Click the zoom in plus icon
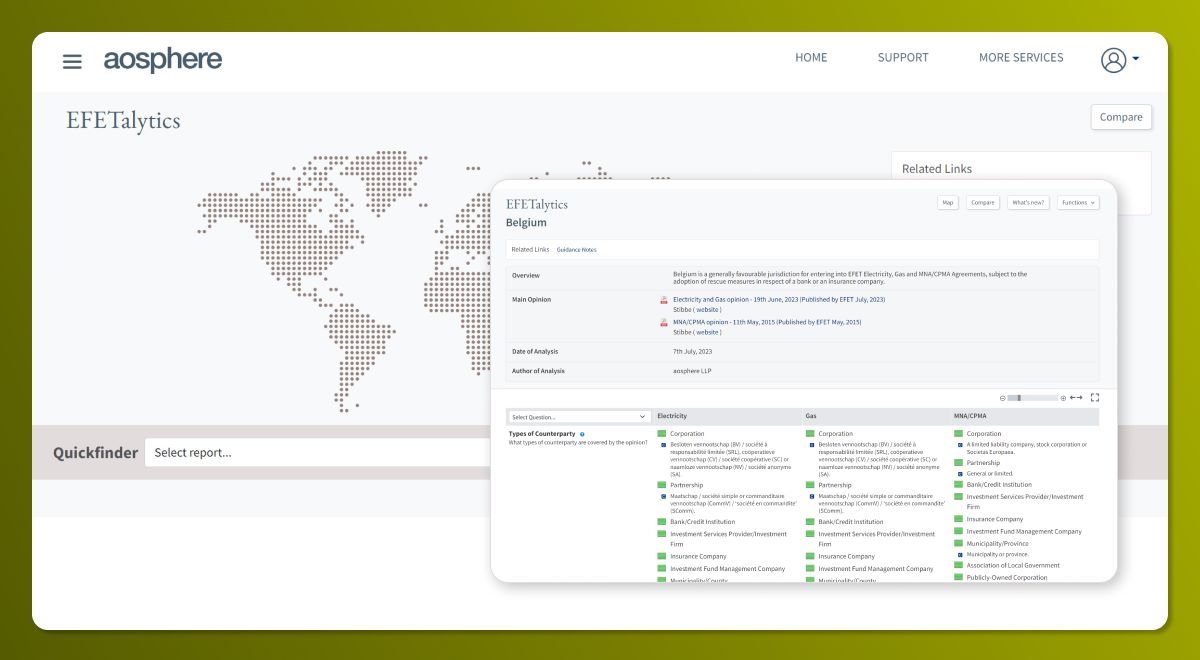Image resolution: width=1200 pixels, height=660 pixels. click(1063, 398)
